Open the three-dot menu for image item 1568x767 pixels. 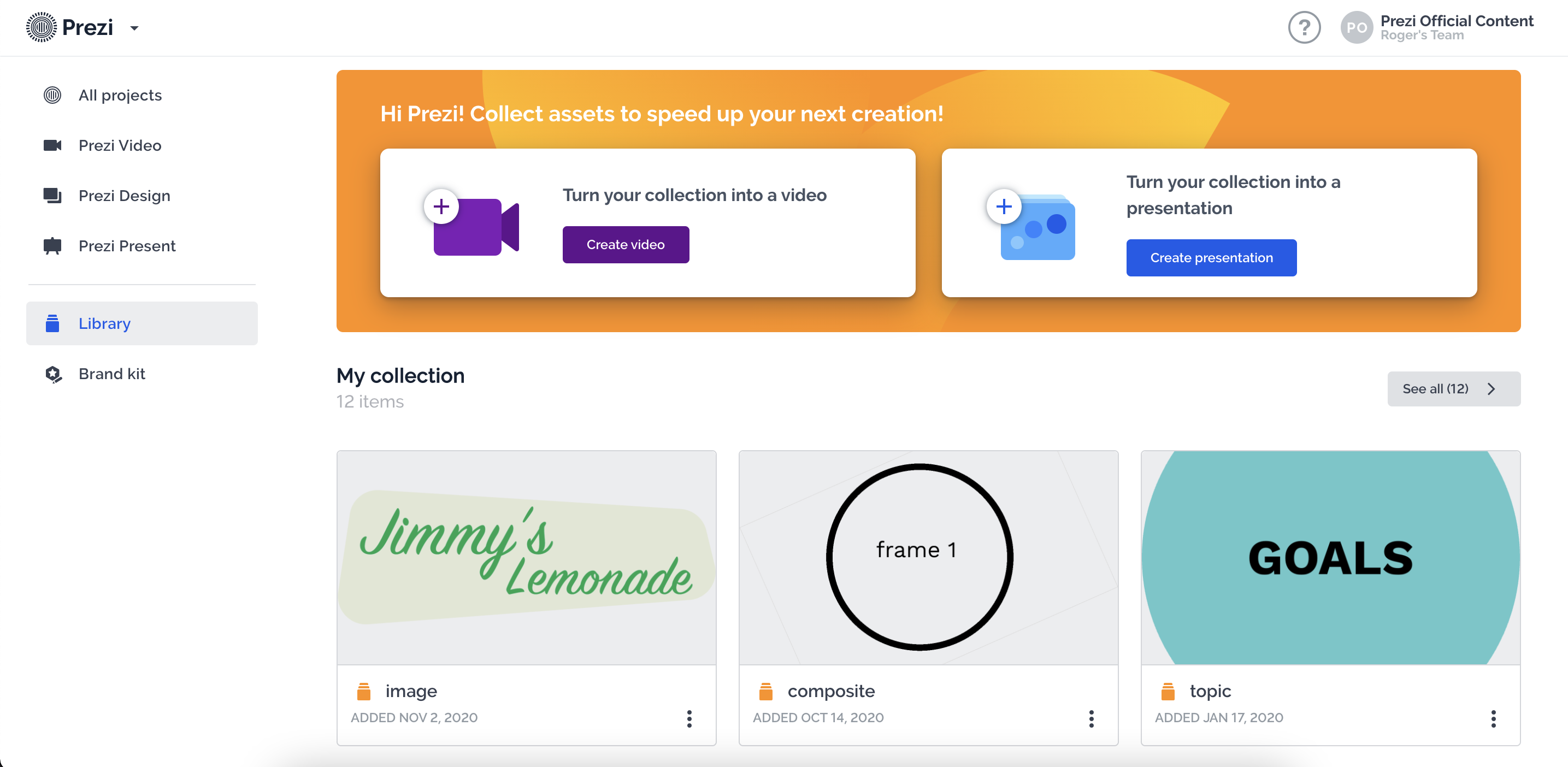tap(689, 718)
